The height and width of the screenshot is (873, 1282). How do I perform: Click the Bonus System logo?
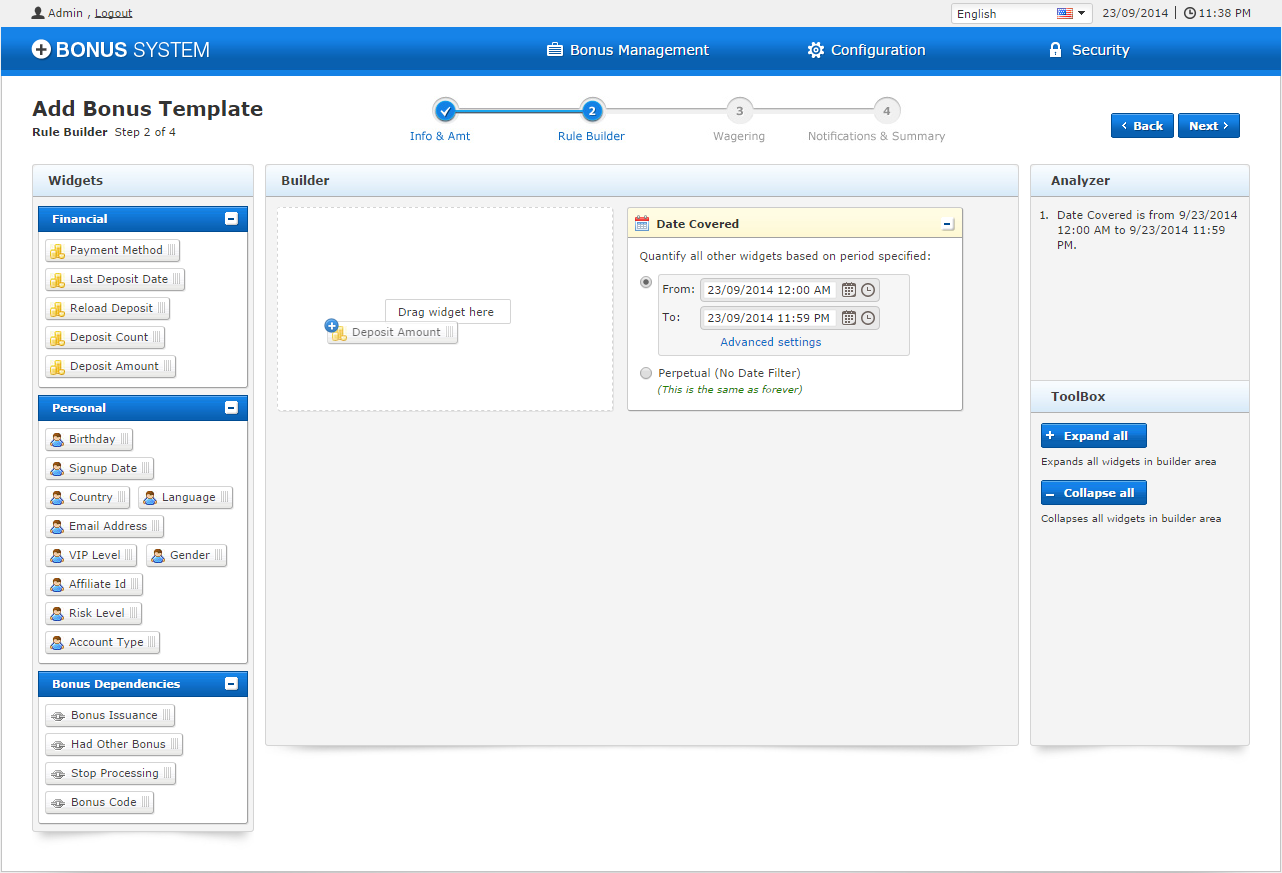click(x=121, y=50)
